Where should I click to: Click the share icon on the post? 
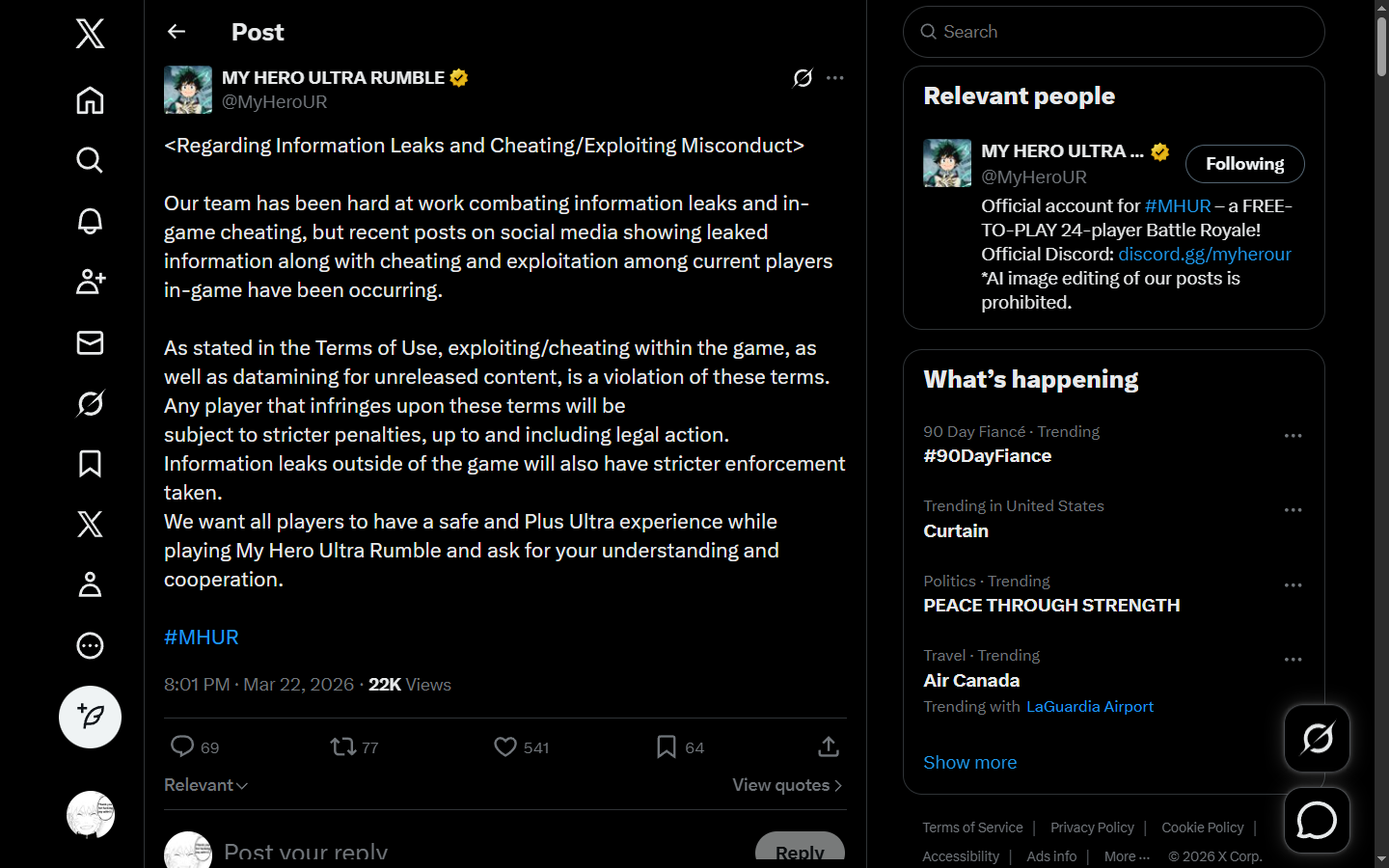[829, 747]
